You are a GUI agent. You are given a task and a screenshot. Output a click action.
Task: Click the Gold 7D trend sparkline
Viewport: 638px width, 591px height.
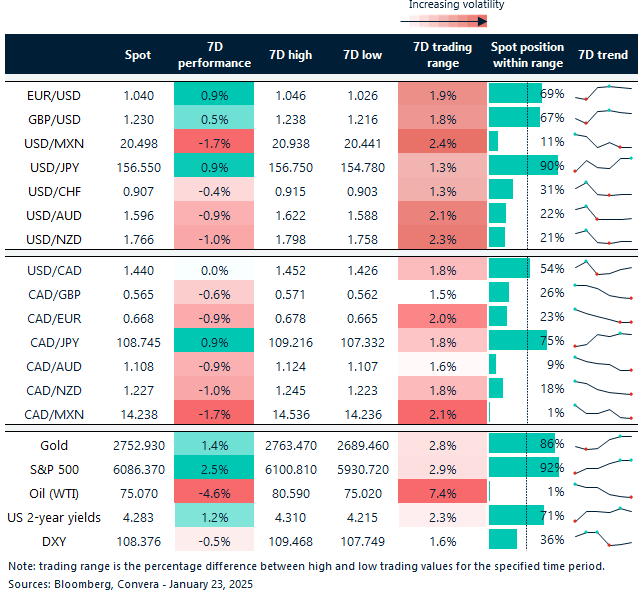click(x=603, y=442)
